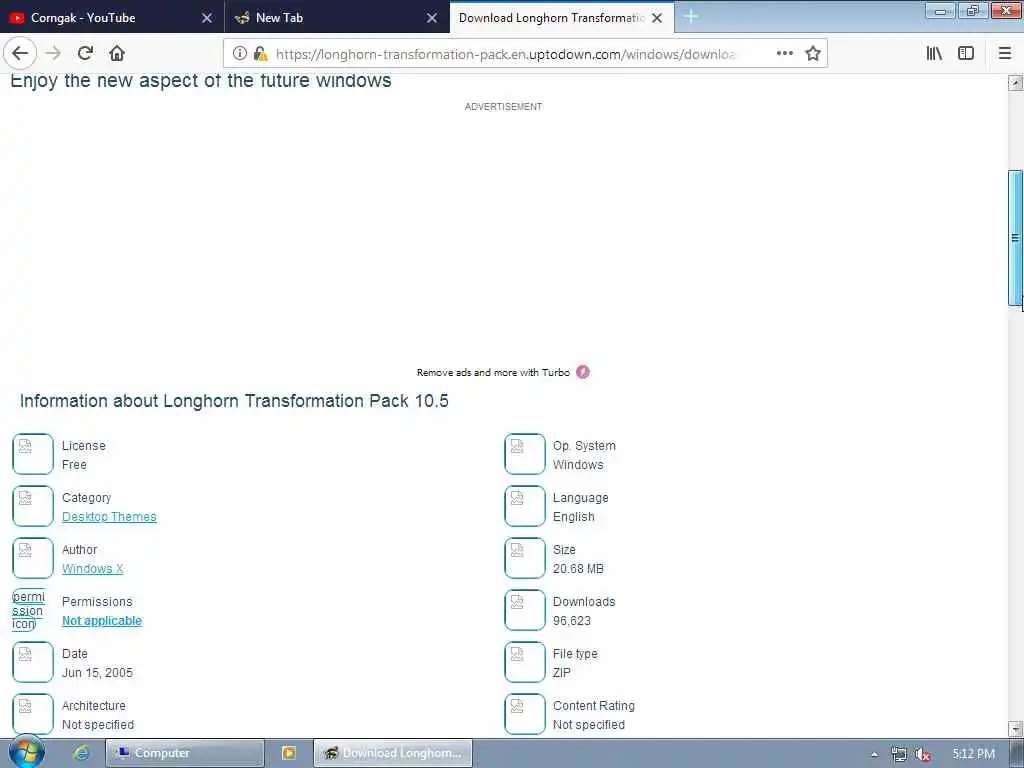Image resolution: width=1024 pixels, height=768 pixels.
Task: Close the New Tab tab
Action: [x=432, y=18]
